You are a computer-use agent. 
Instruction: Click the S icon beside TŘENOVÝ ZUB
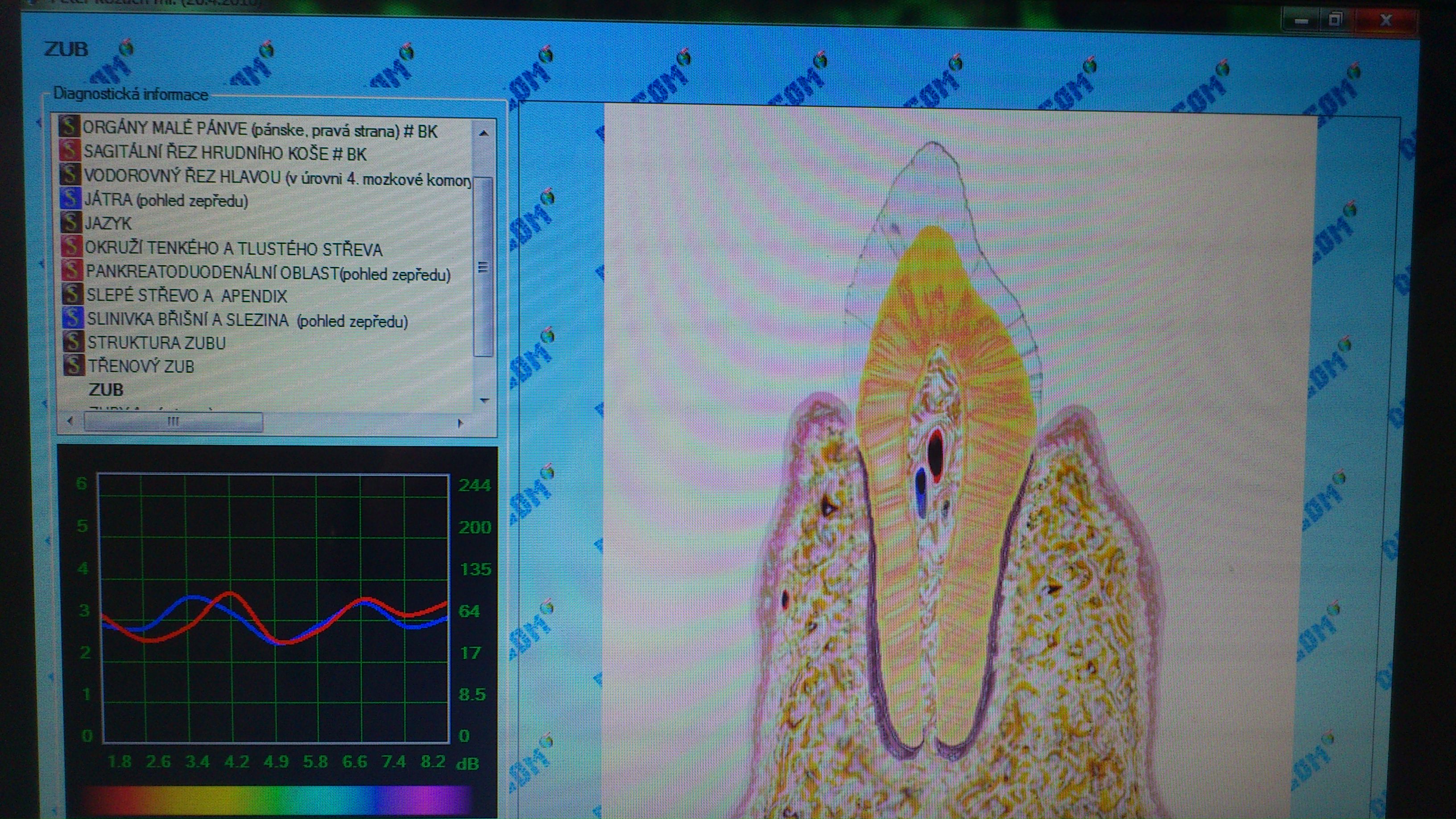click(x=74, y=365)
